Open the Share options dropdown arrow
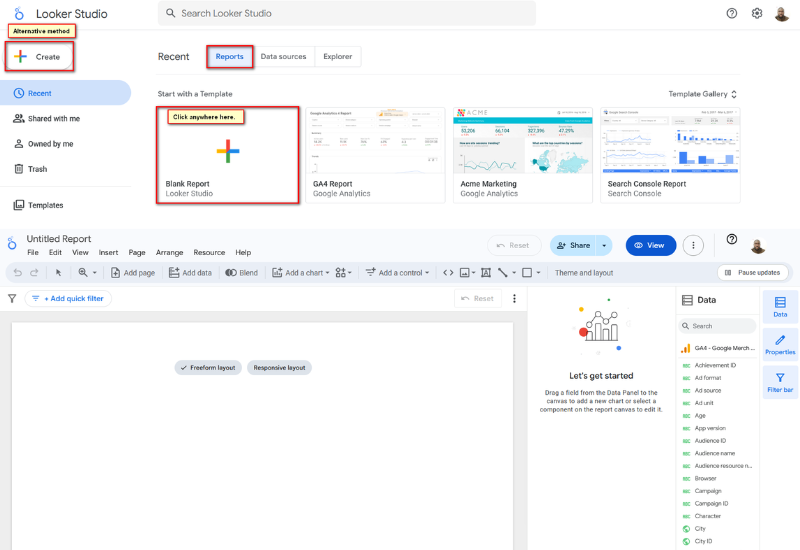The image size is (800, 550). click(x=604, y=245)
